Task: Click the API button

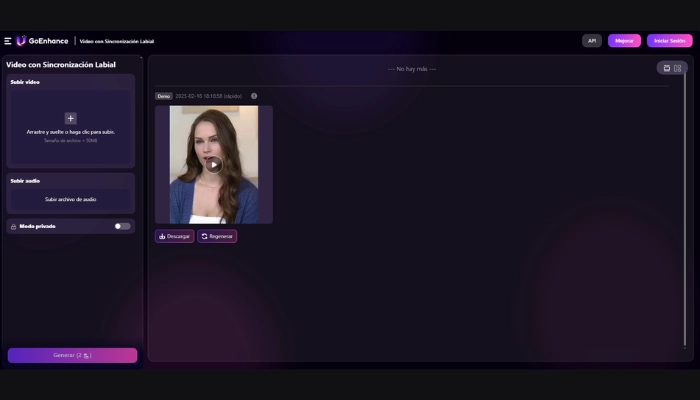Action: (592, 41)
